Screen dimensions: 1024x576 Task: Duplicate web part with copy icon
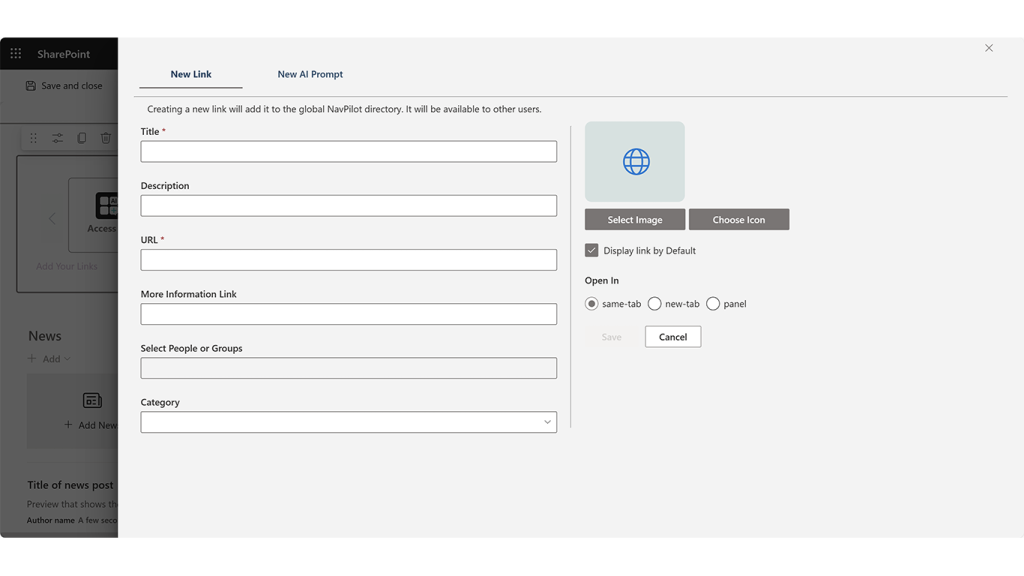point(82,138)
